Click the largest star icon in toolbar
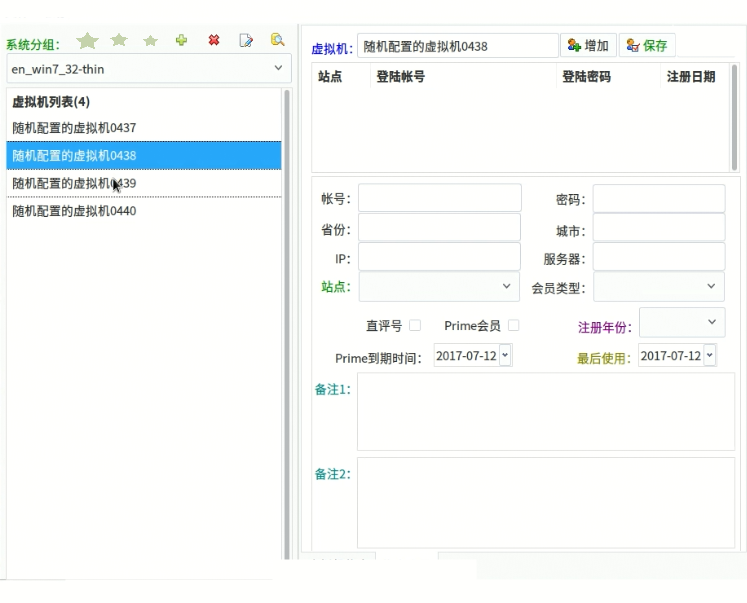The width and height of the screenshot is (747, 603). (x=87, y=41)
